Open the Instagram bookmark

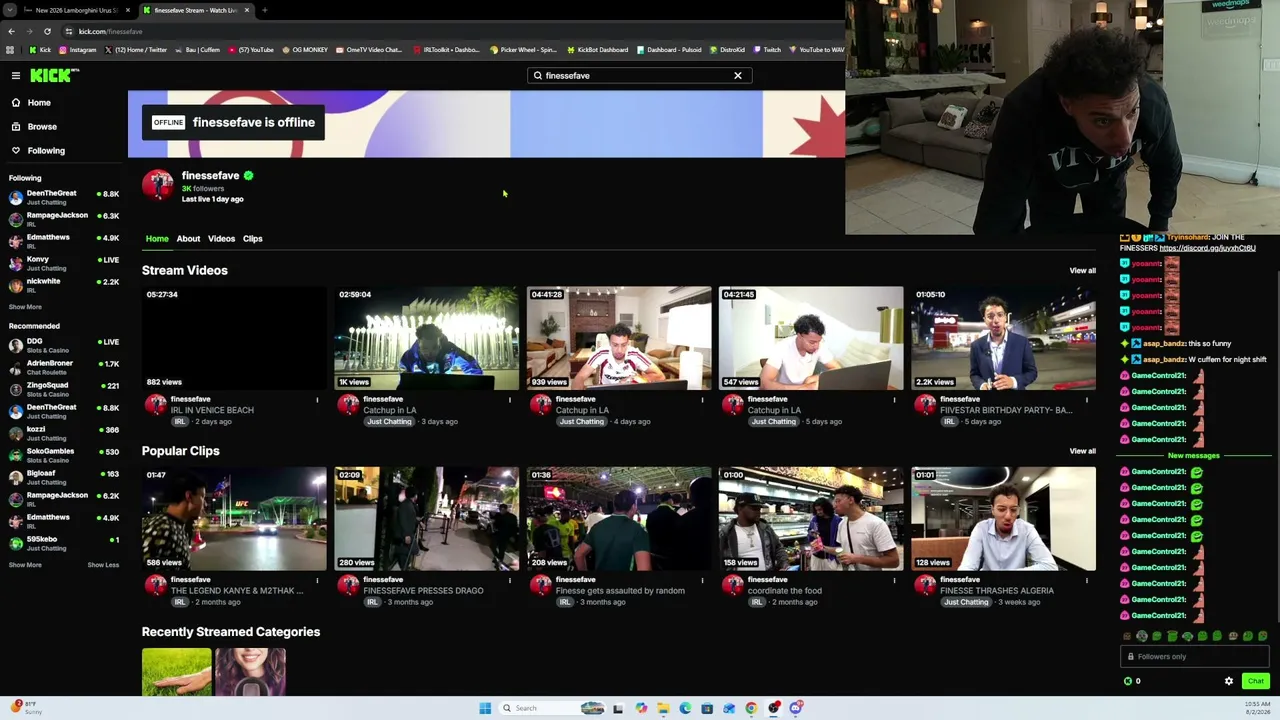point(77,50)
